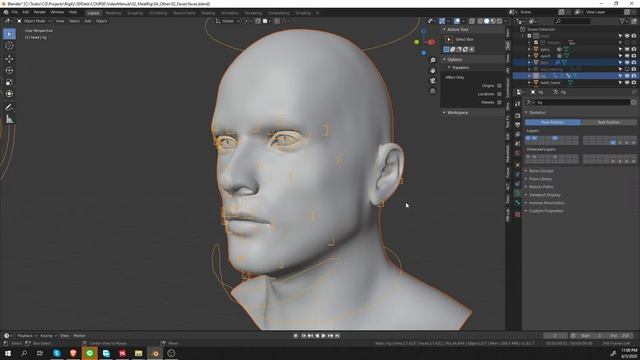640x360 pixels.
Task: Hide the teeth_lower object with eye icon
Action: pyautogui.click(x=627, y=83)
